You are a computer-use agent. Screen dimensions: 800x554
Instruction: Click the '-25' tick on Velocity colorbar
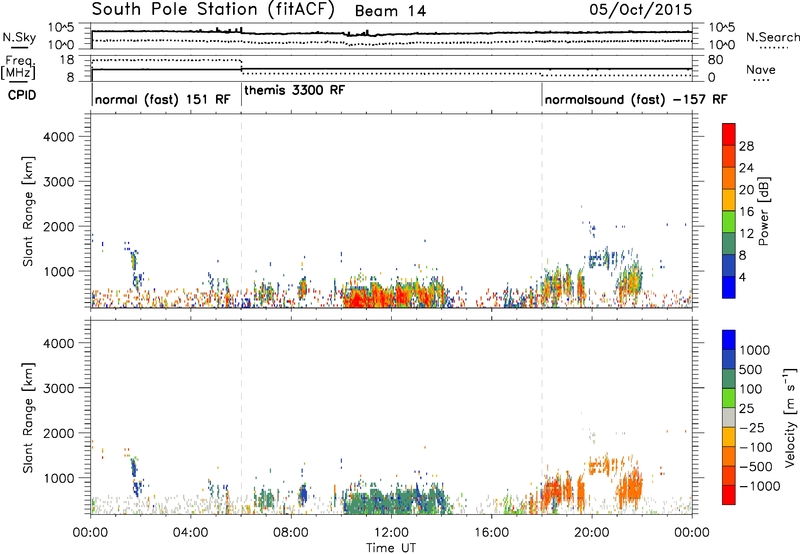[752, 427]
